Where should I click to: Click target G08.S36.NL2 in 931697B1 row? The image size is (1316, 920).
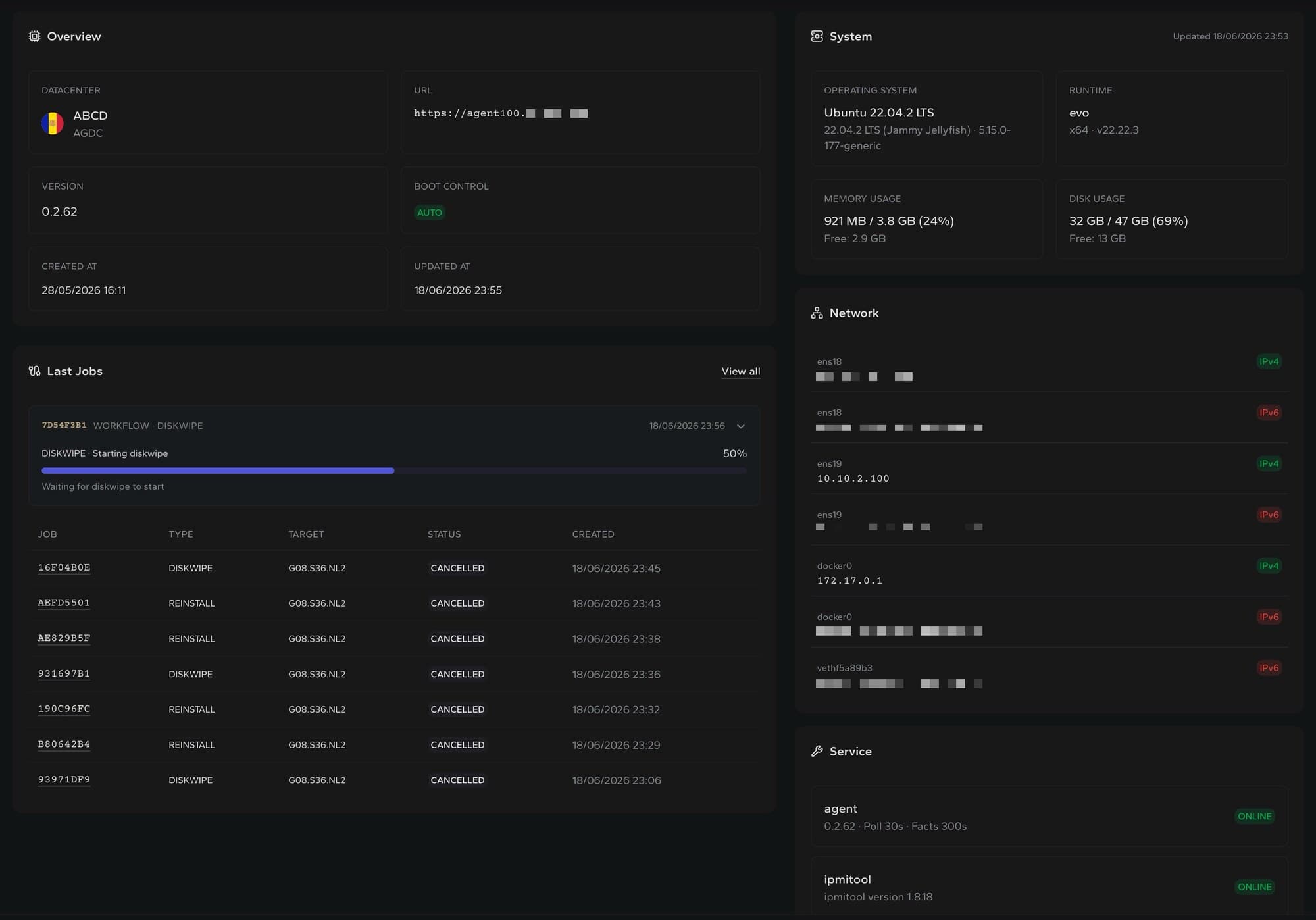click(316, 674)
